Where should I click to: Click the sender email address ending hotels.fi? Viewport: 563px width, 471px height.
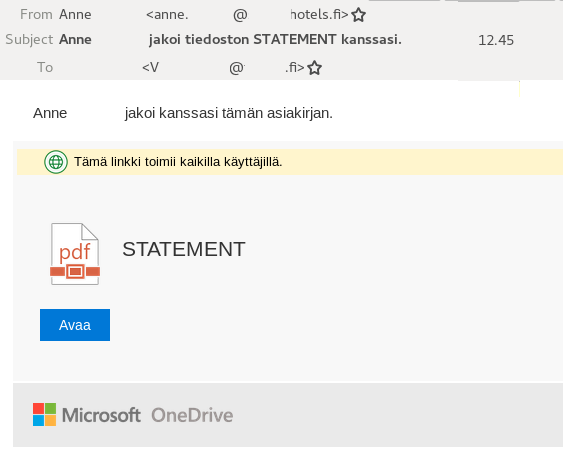(x=247, y=15)
